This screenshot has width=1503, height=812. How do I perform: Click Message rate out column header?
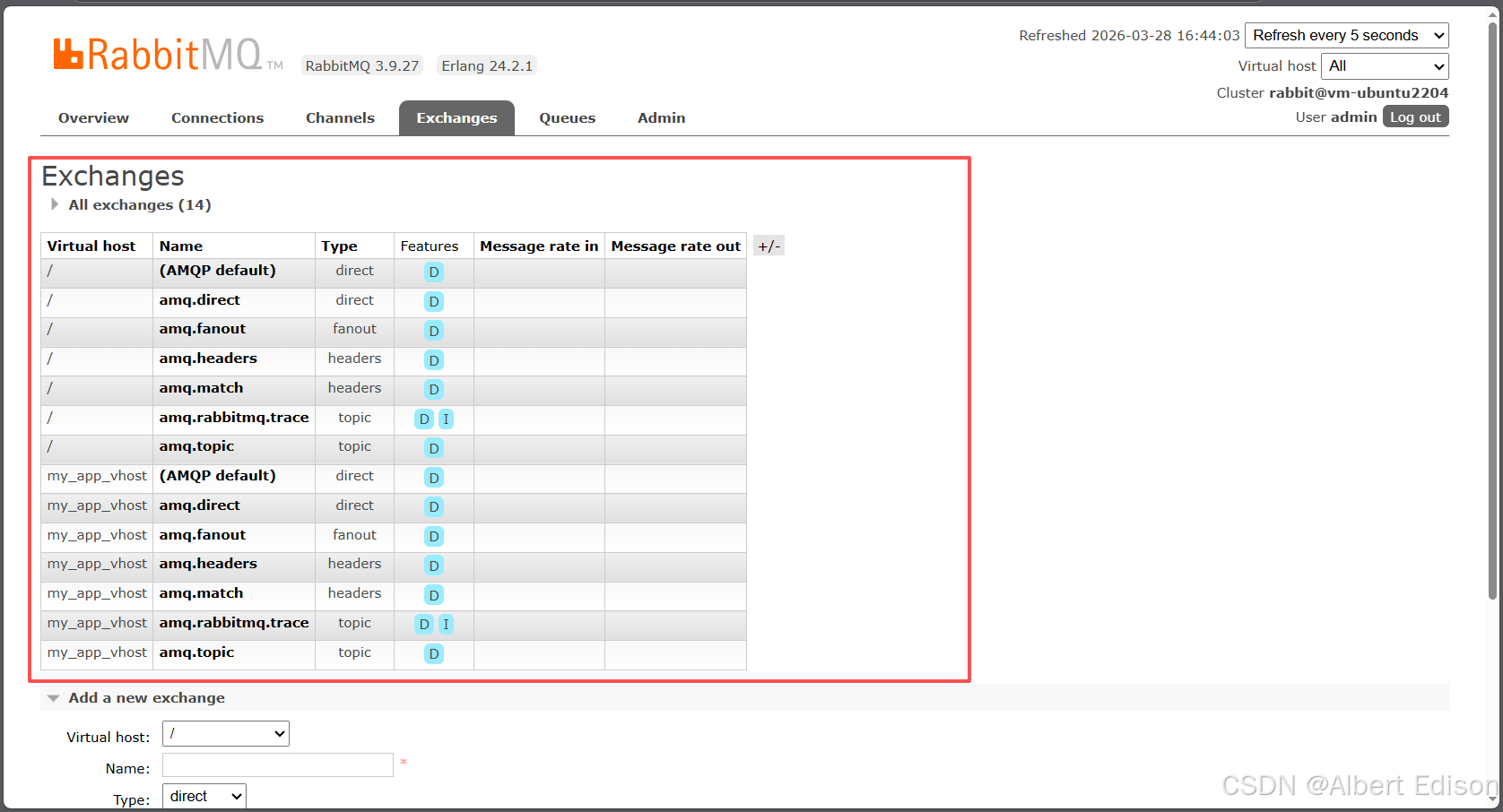click(676, 246)
